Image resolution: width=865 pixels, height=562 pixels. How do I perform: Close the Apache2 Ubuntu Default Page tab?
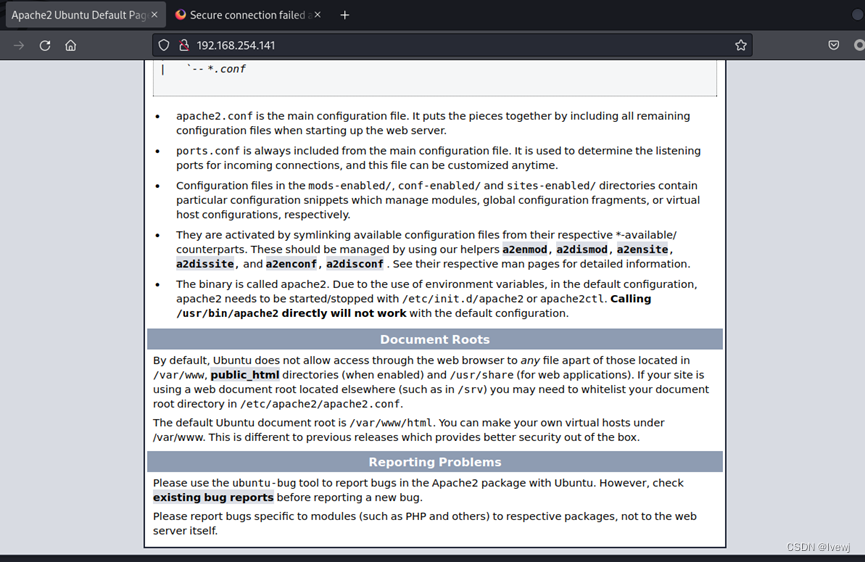tap(154, 15)
